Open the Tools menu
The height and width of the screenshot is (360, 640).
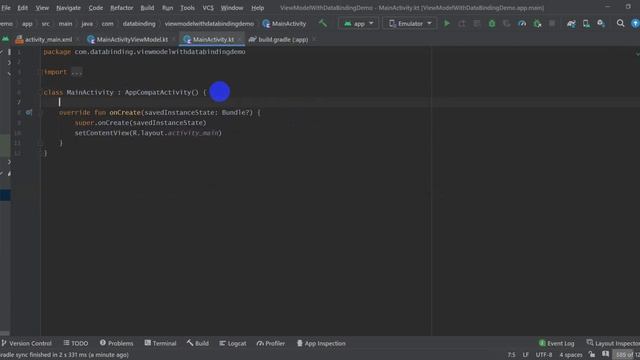[187, 8]
